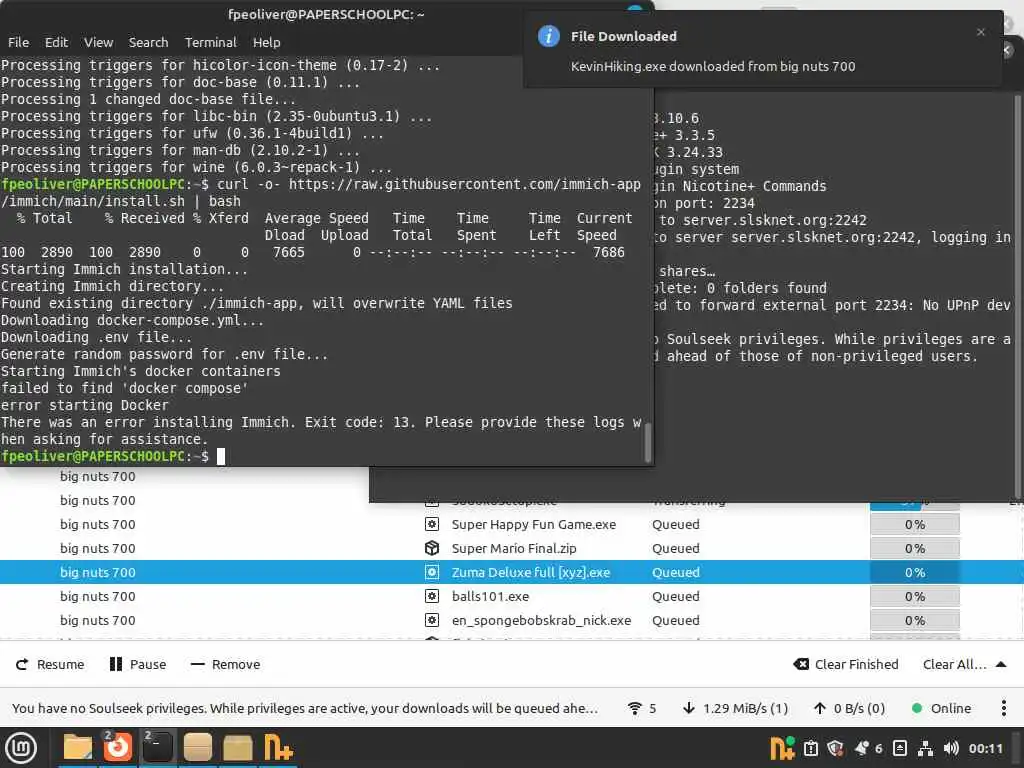
Task: Select the Super Mario Final.zip download
Action: click(x=512, y=549)
